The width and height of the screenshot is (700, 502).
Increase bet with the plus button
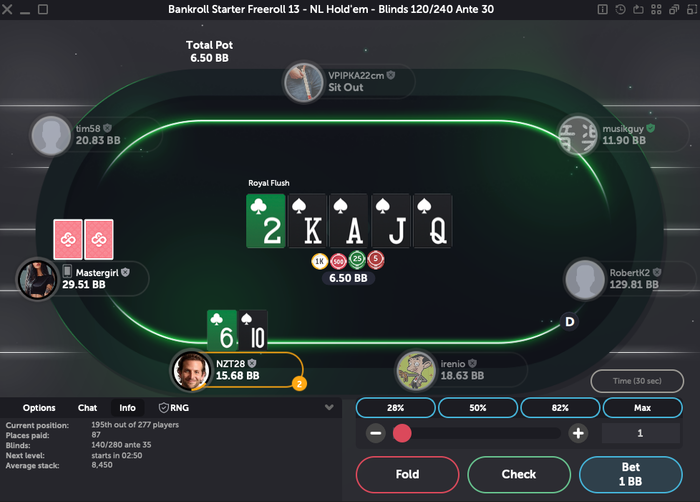(578, 433)
